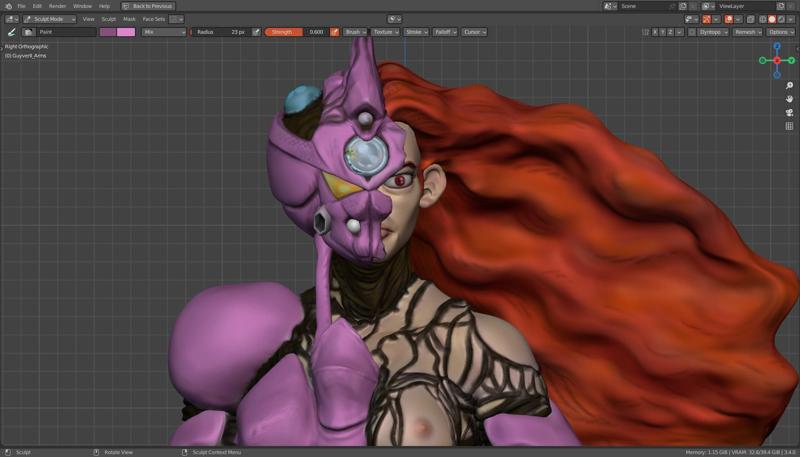
Task: Open the View header menu
Action: 88,19
